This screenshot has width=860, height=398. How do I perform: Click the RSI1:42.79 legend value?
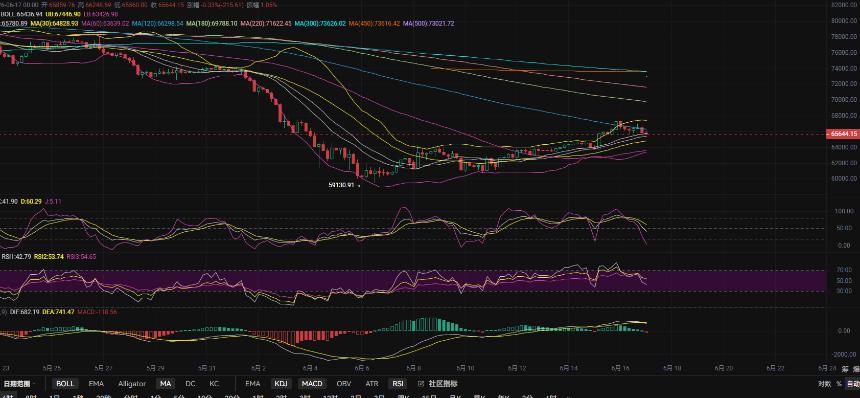pos(16,256)
